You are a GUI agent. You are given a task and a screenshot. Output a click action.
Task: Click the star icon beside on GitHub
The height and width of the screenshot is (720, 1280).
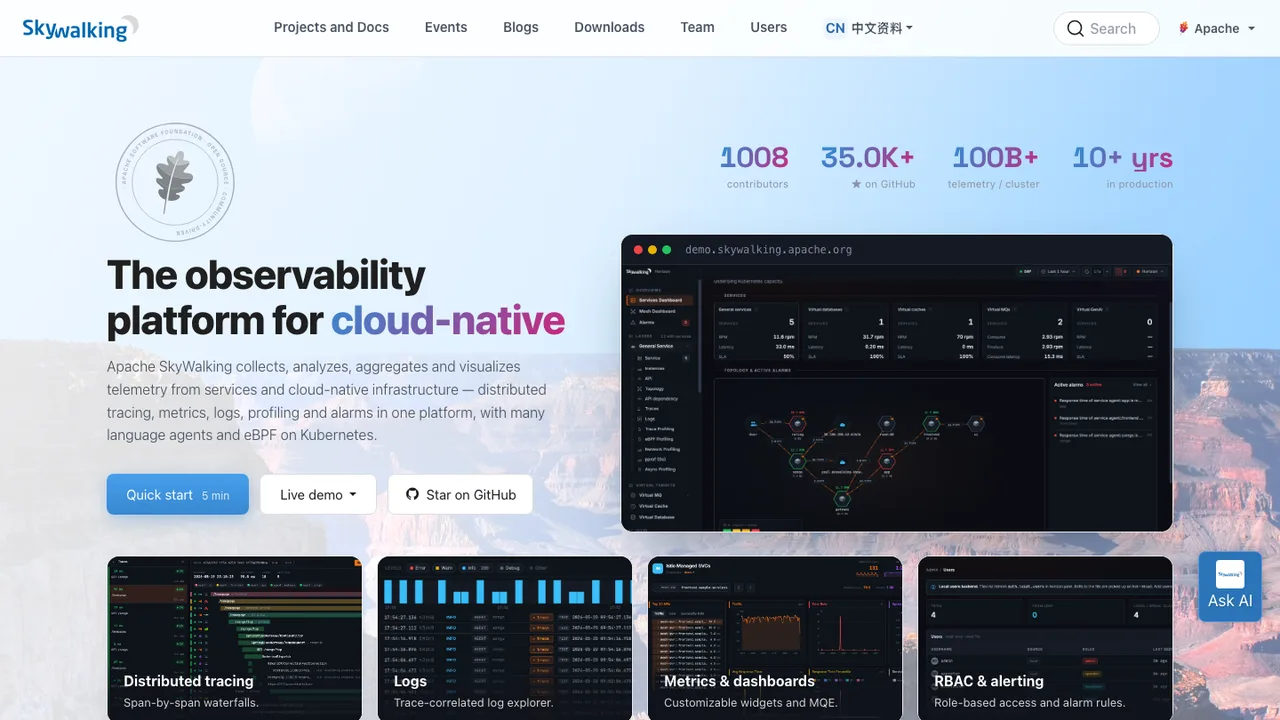coord(856,184)
